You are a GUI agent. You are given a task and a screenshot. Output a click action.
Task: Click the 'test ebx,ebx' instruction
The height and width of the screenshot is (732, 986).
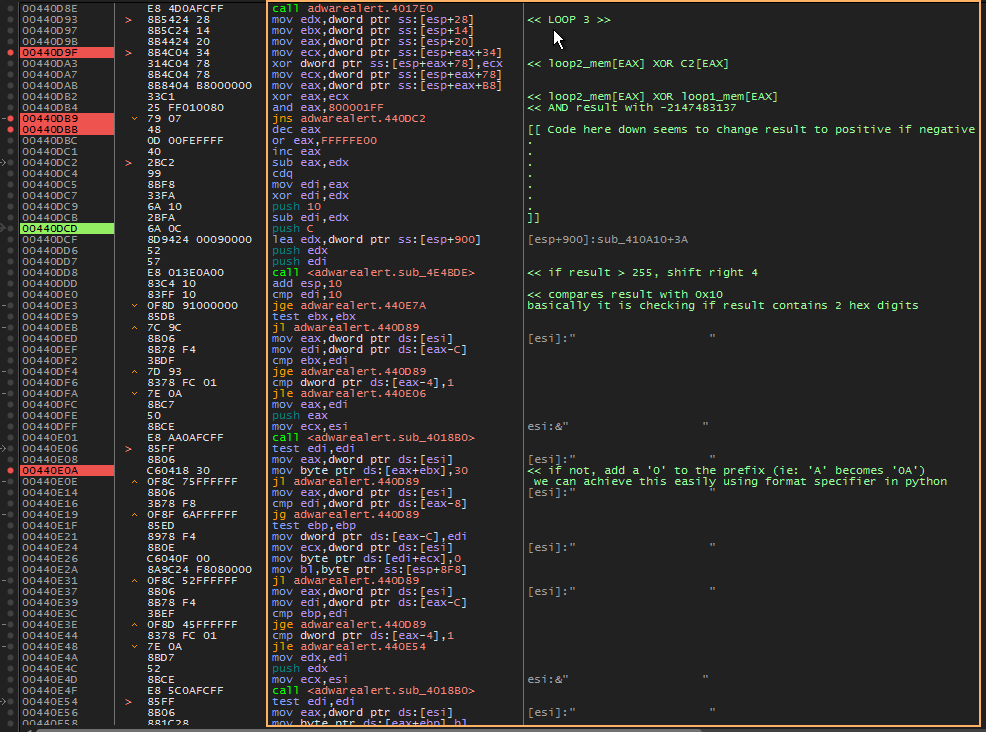pos(314,317)
